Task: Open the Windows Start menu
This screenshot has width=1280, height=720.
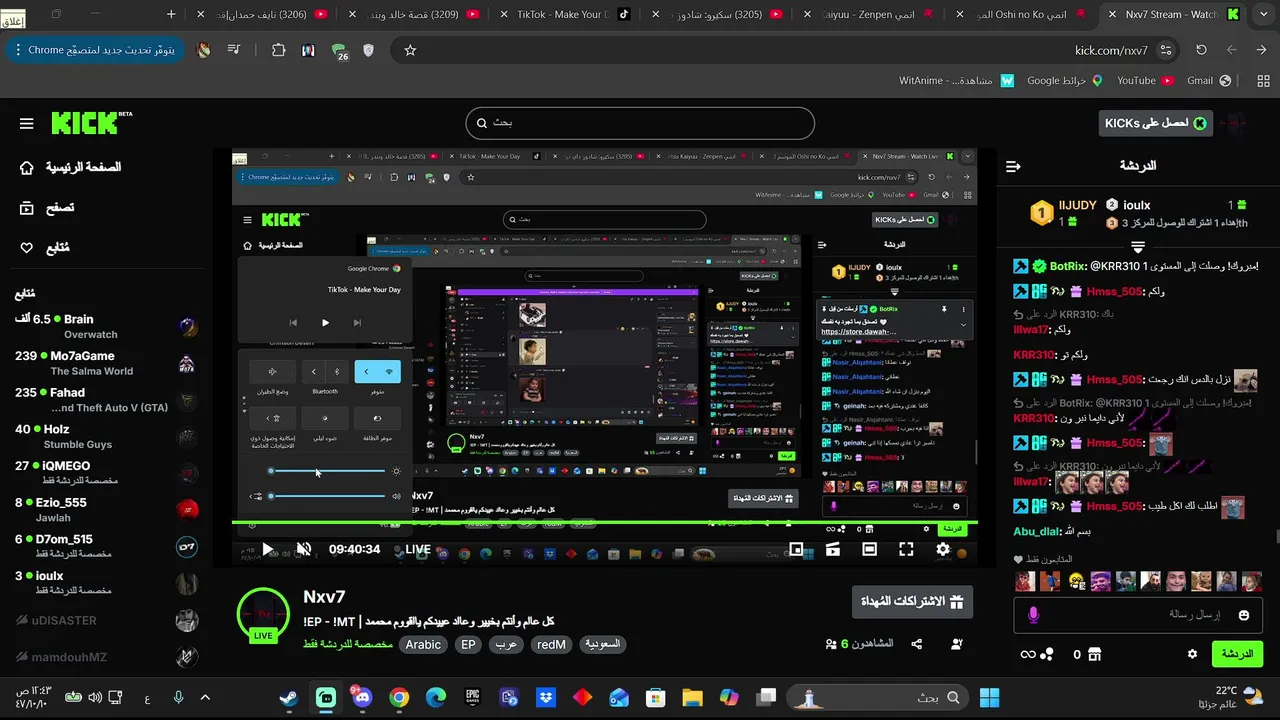Action: [989, 697]
